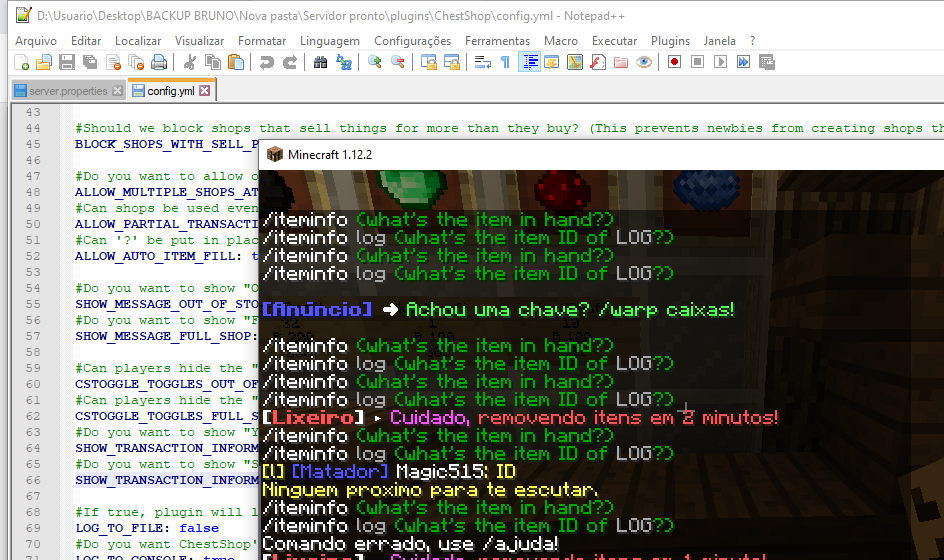Click the '#Should we block shops' comment line
The height and width of the screenshot is (560, 944).
point(509,128)
